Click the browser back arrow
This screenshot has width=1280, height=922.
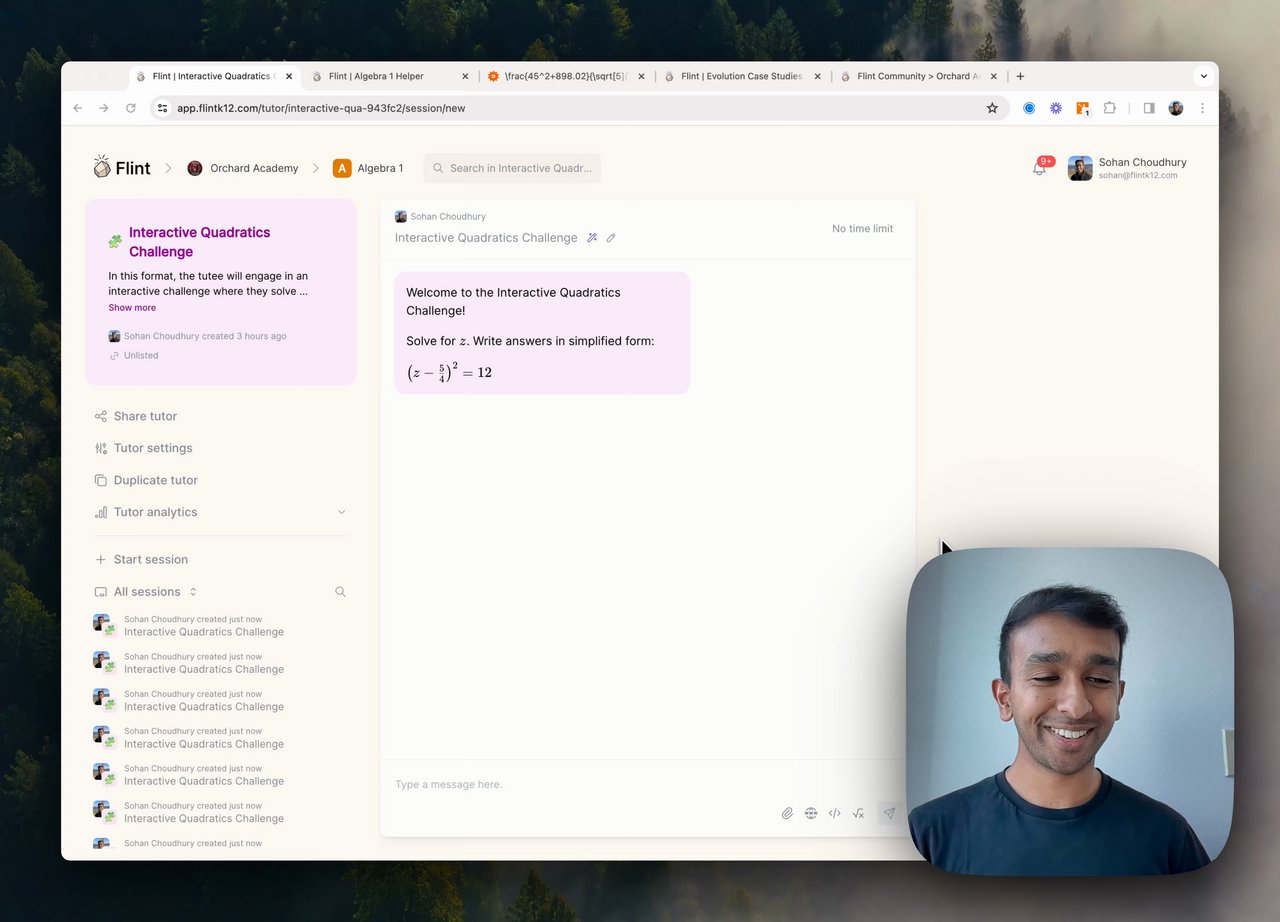click(78, 108)
